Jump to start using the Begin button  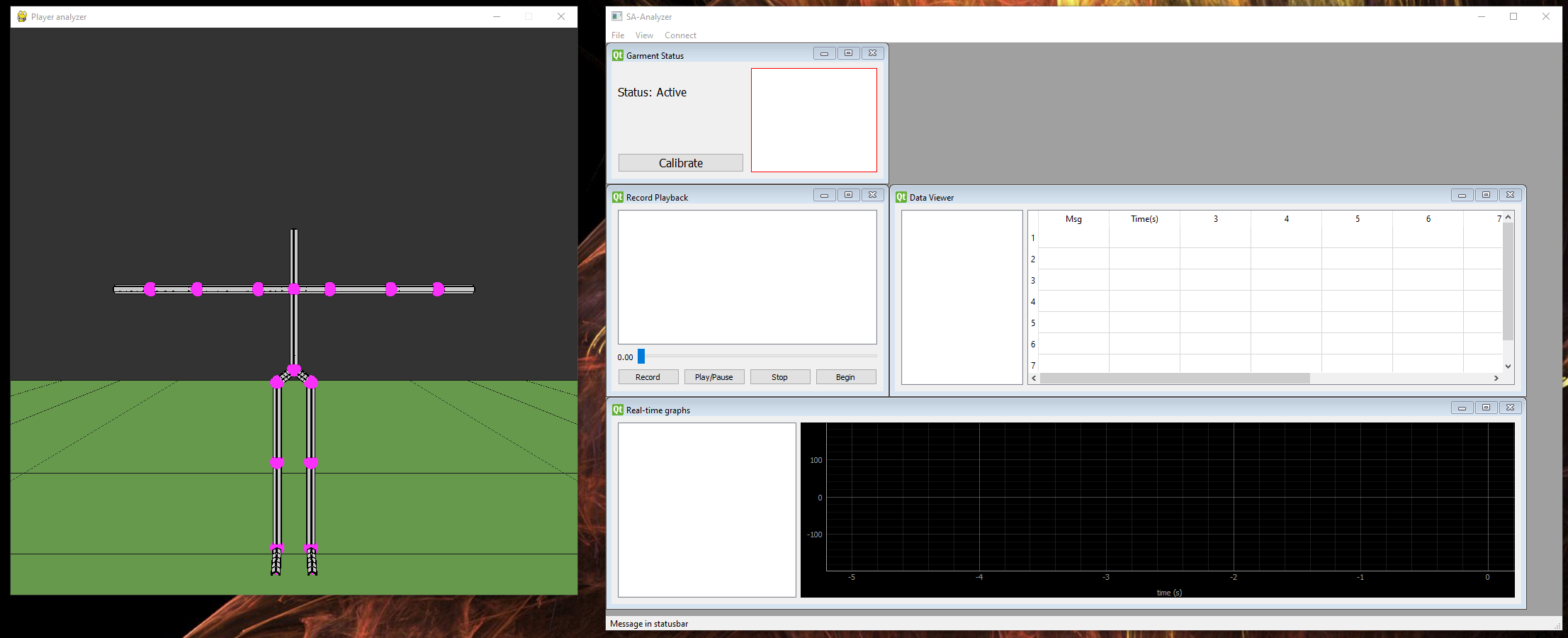846,376
